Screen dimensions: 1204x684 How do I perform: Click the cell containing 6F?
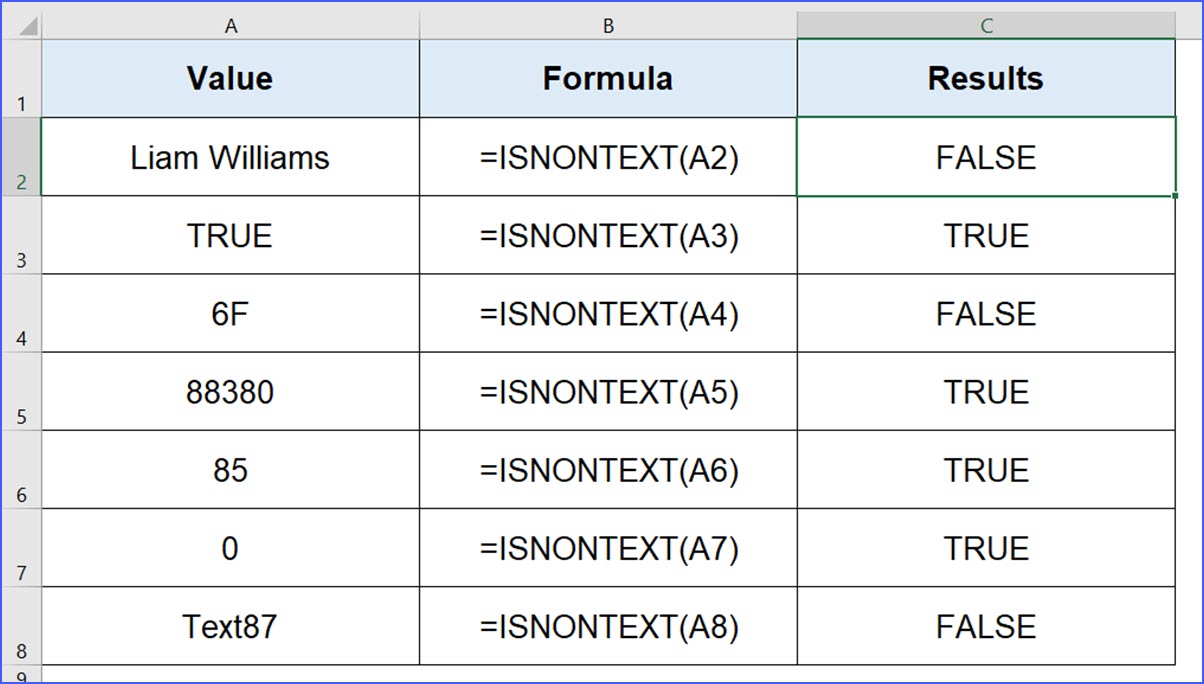[230, 313]
